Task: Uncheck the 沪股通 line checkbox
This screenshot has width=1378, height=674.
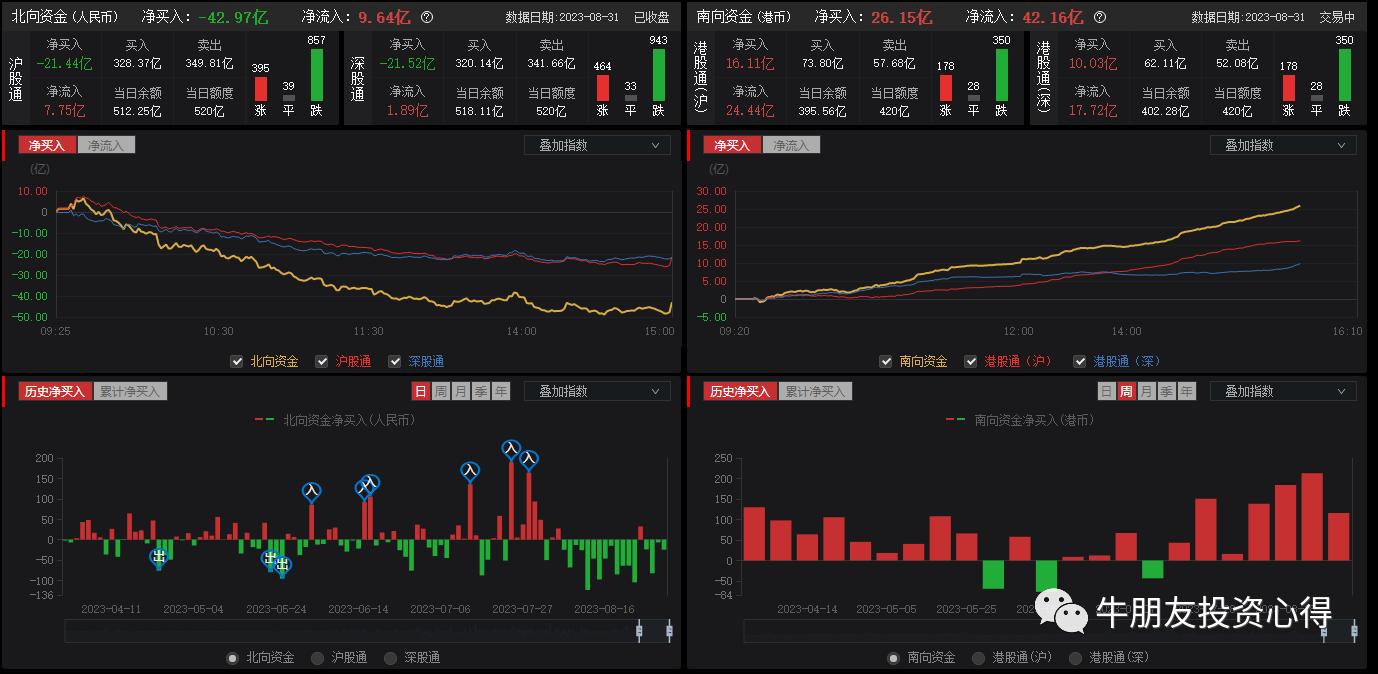Action: (322, 361)
